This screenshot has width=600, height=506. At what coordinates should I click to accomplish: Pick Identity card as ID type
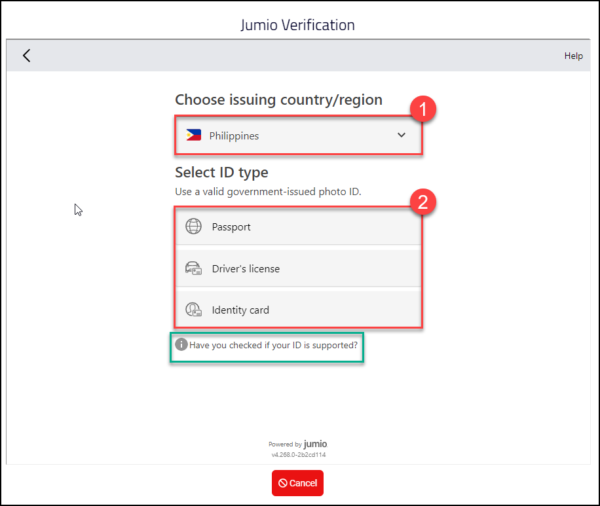[x=298, y=309]
